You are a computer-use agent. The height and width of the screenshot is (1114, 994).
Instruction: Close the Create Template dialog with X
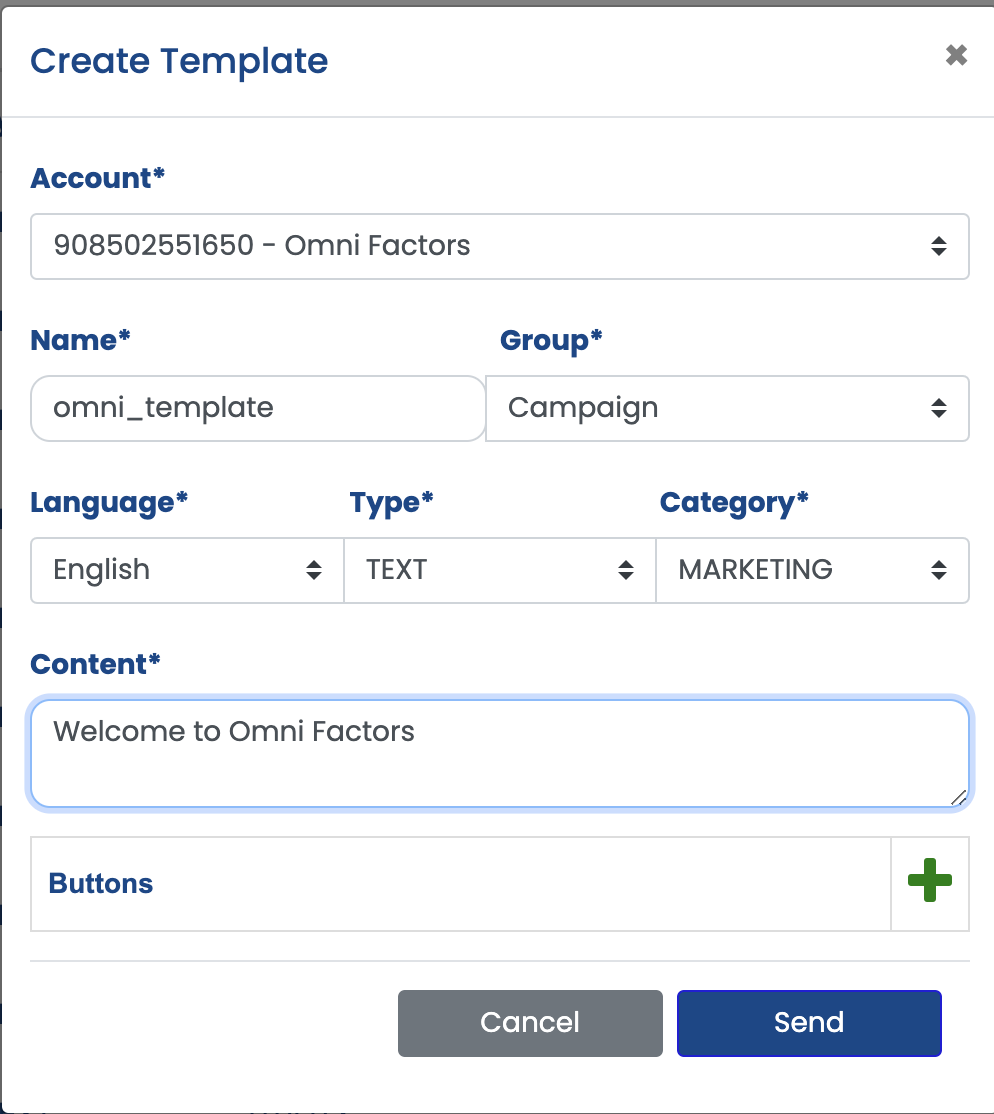tap(956, 55)
